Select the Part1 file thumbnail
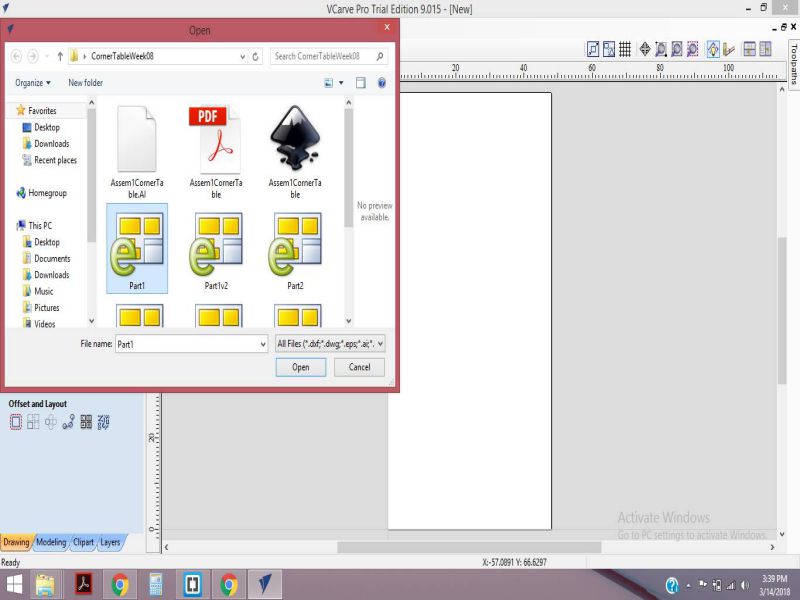The width and height of the screenshot is (800, 600). (137, 248)
